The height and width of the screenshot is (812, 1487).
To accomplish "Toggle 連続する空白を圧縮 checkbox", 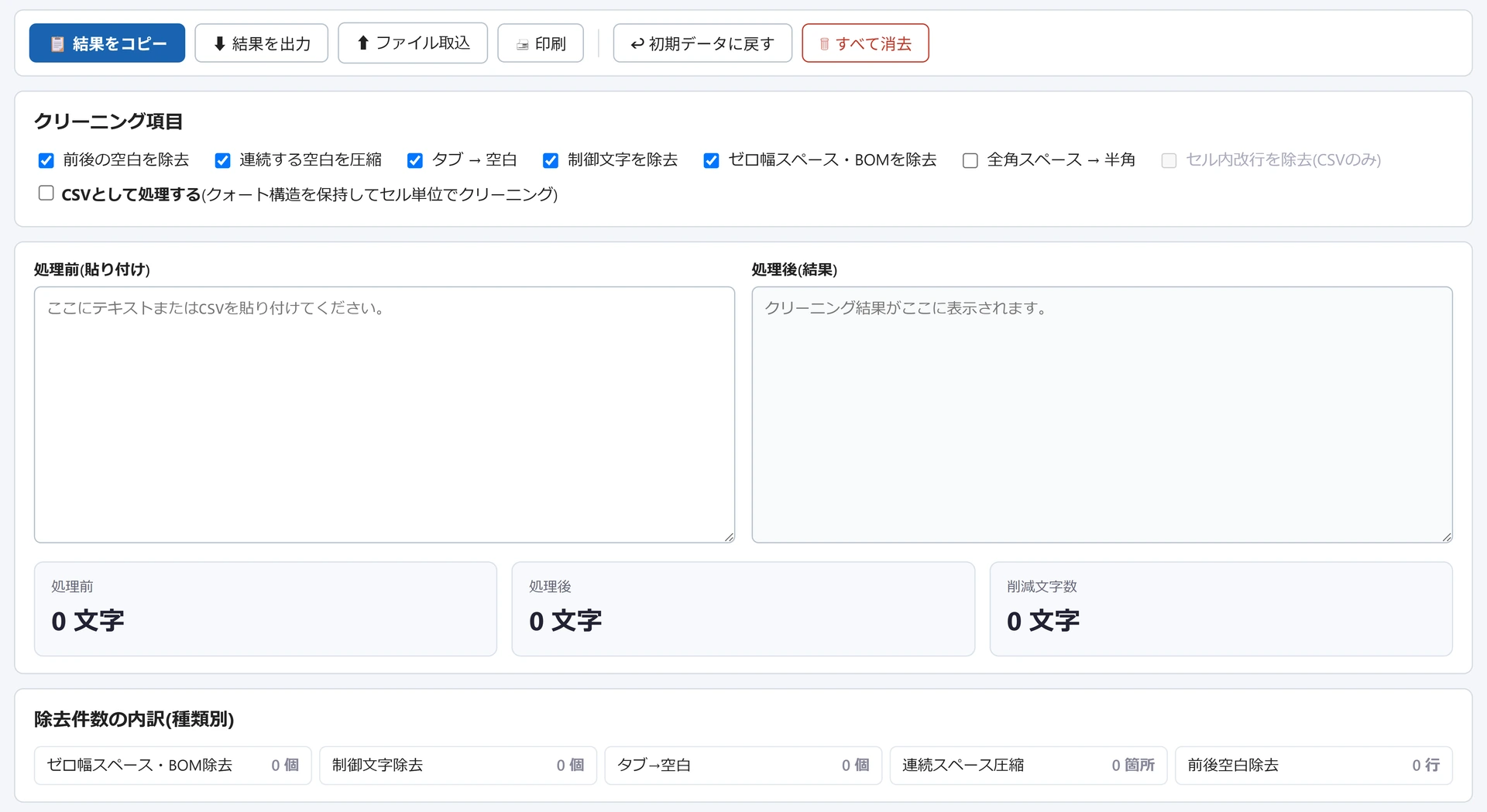I will 223,160.
